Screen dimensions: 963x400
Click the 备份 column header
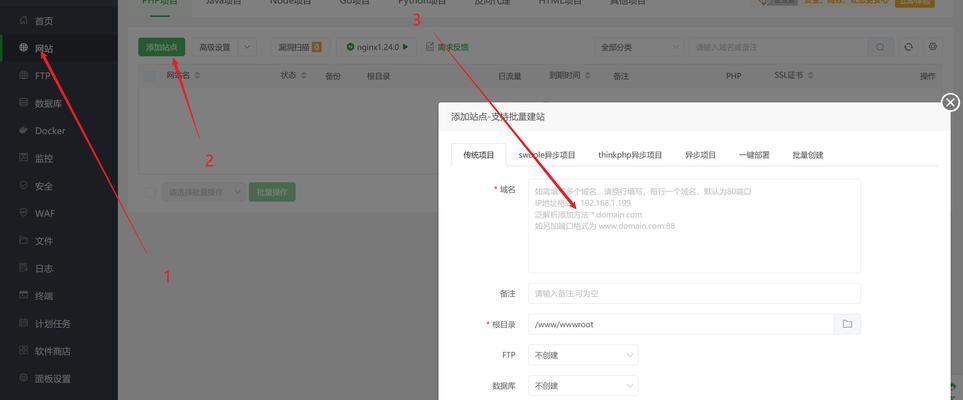[x=333, y=76]
